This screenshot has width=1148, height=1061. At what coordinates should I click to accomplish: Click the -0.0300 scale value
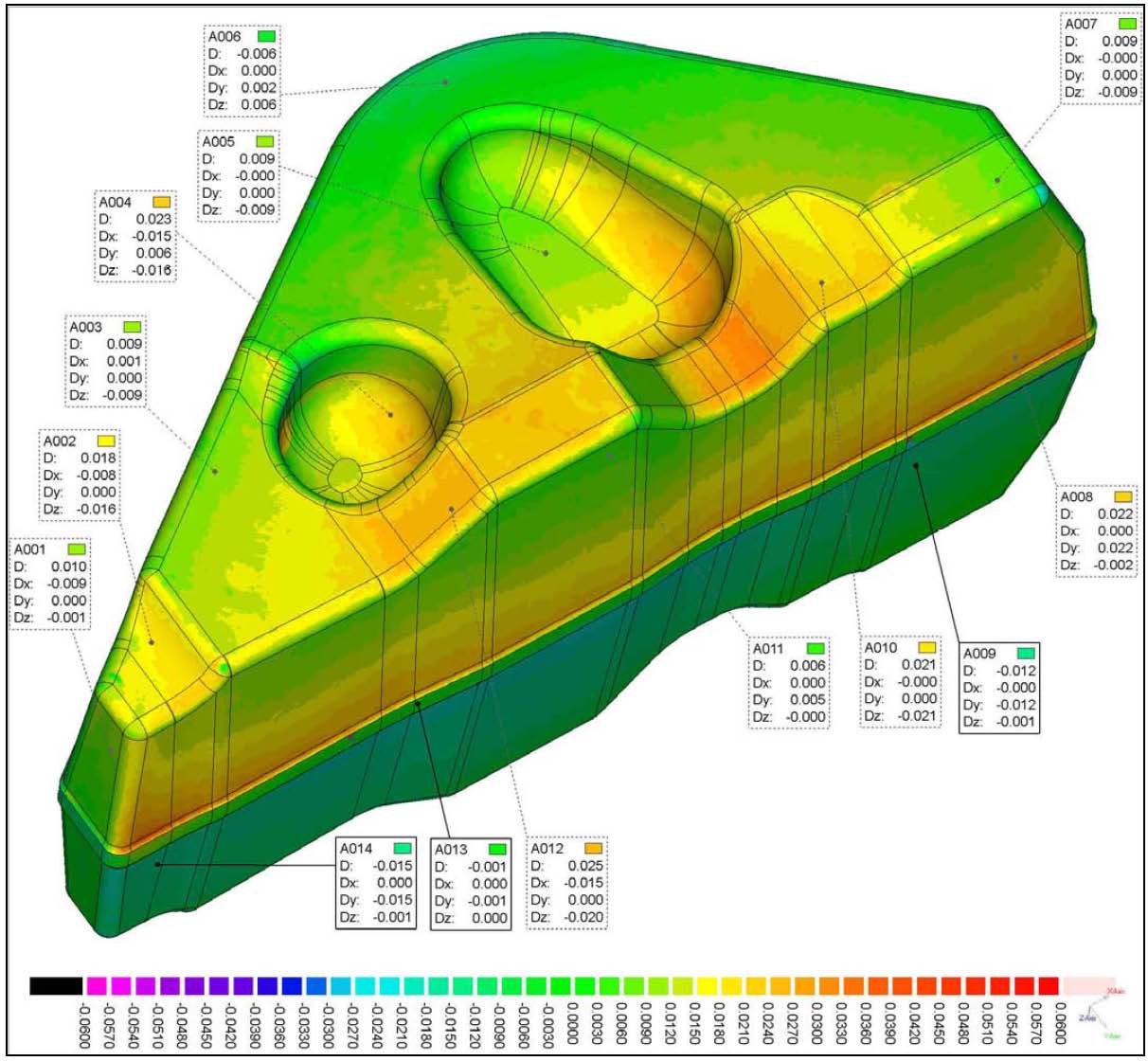tap(329, 1024)
